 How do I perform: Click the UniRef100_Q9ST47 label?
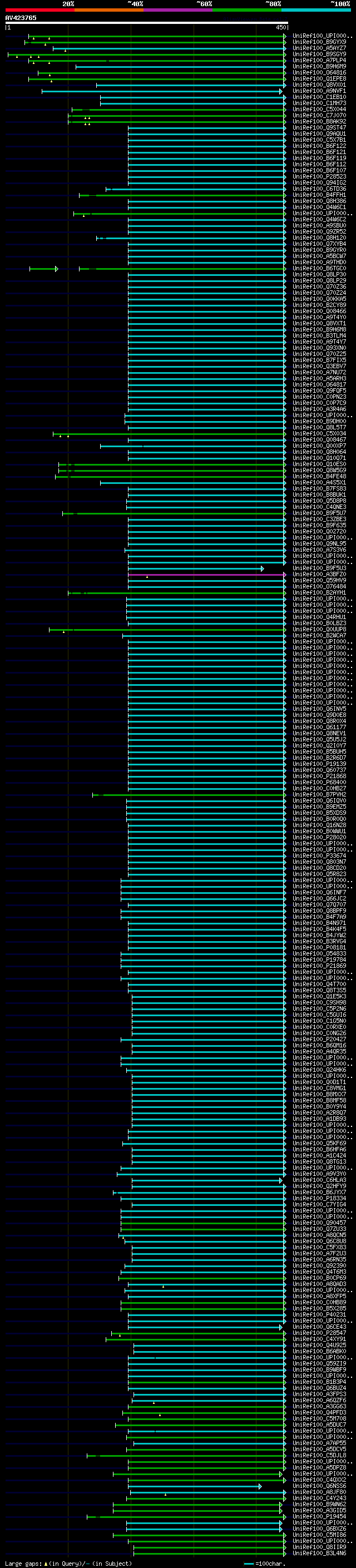[x=319, y=128]
